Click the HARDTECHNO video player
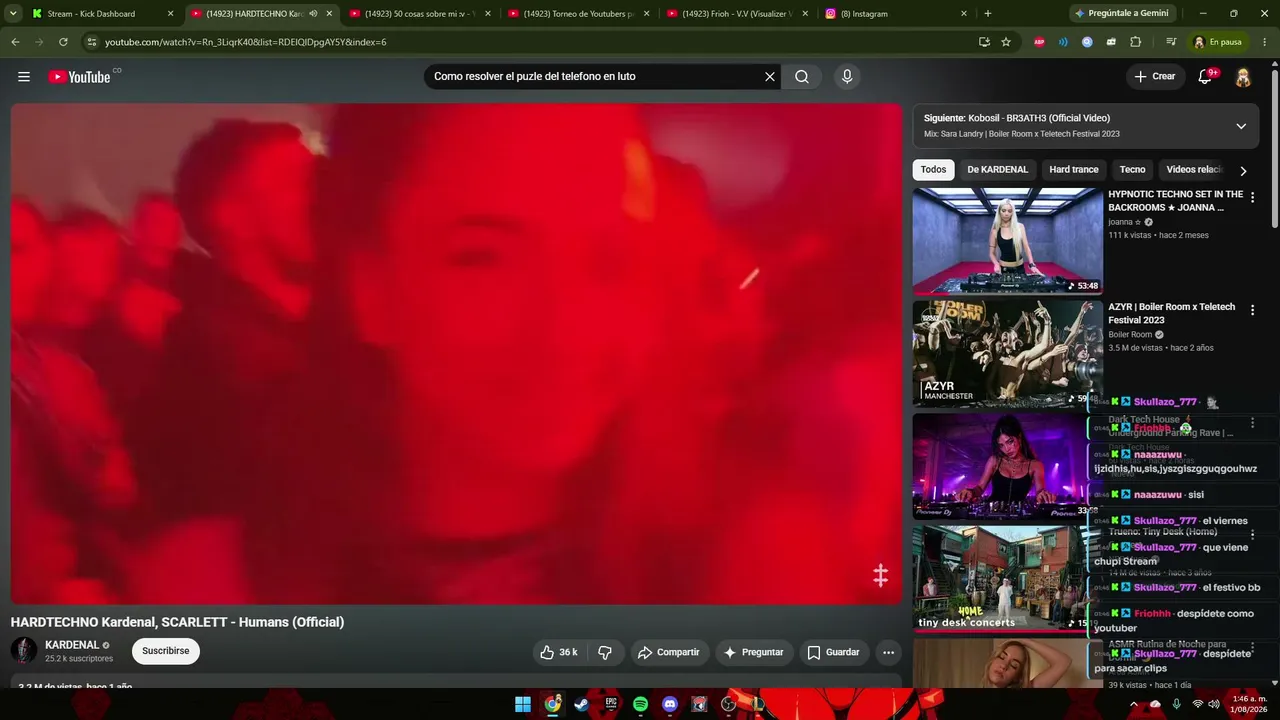 pyautogui.click(x=456, y=354)
